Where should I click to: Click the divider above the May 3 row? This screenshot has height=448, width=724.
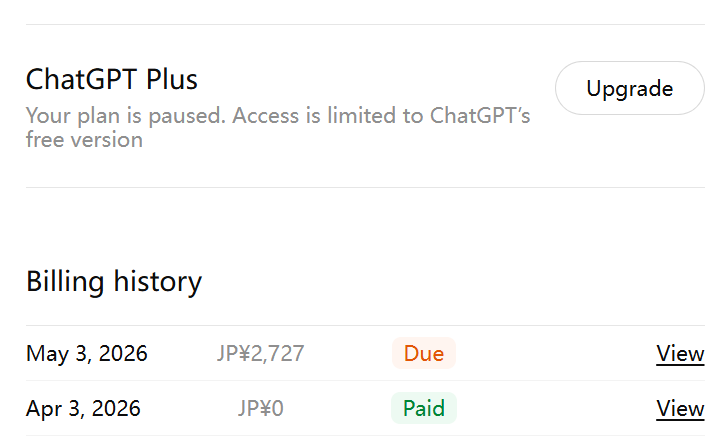(365, 325)
